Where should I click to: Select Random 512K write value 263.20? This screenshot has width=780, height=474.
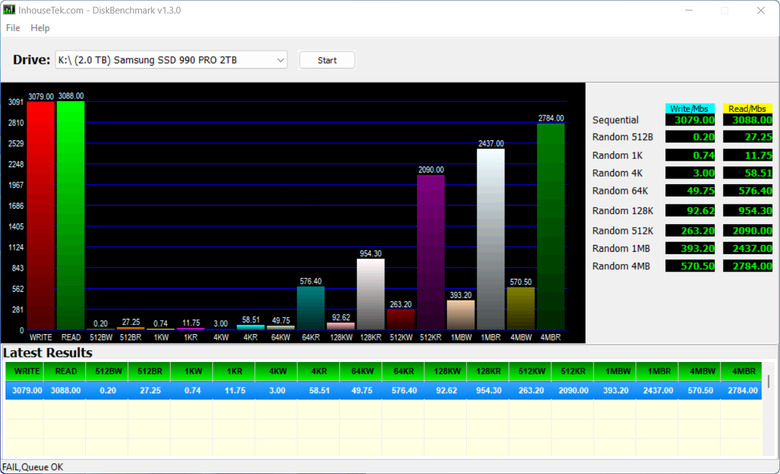(690, 231)
